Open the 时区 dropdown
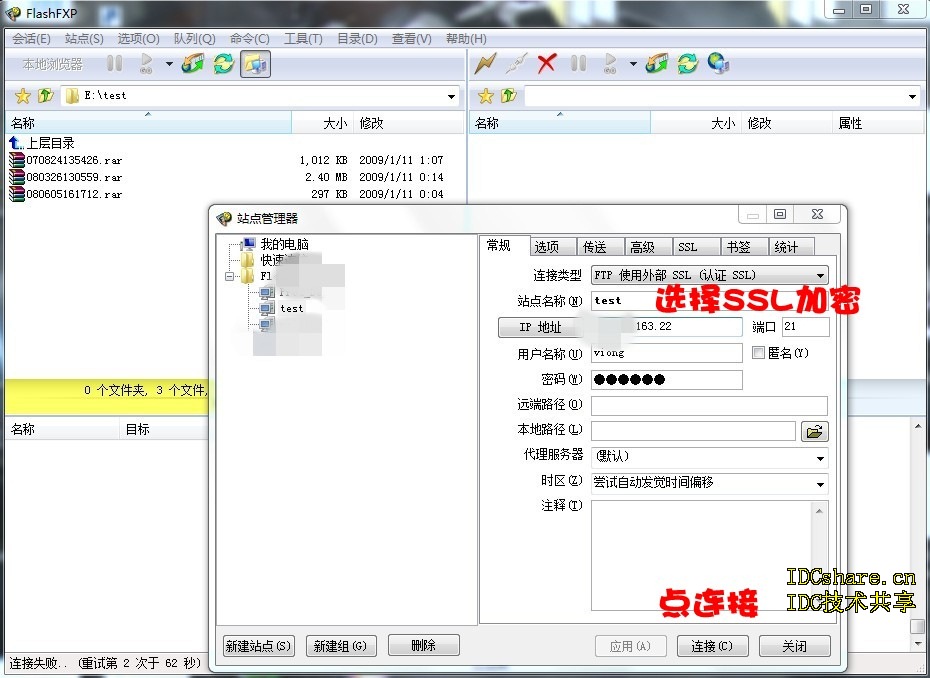The height and width of the screenshot is (678, 930). pyautogui.click(x=709, y=483)
